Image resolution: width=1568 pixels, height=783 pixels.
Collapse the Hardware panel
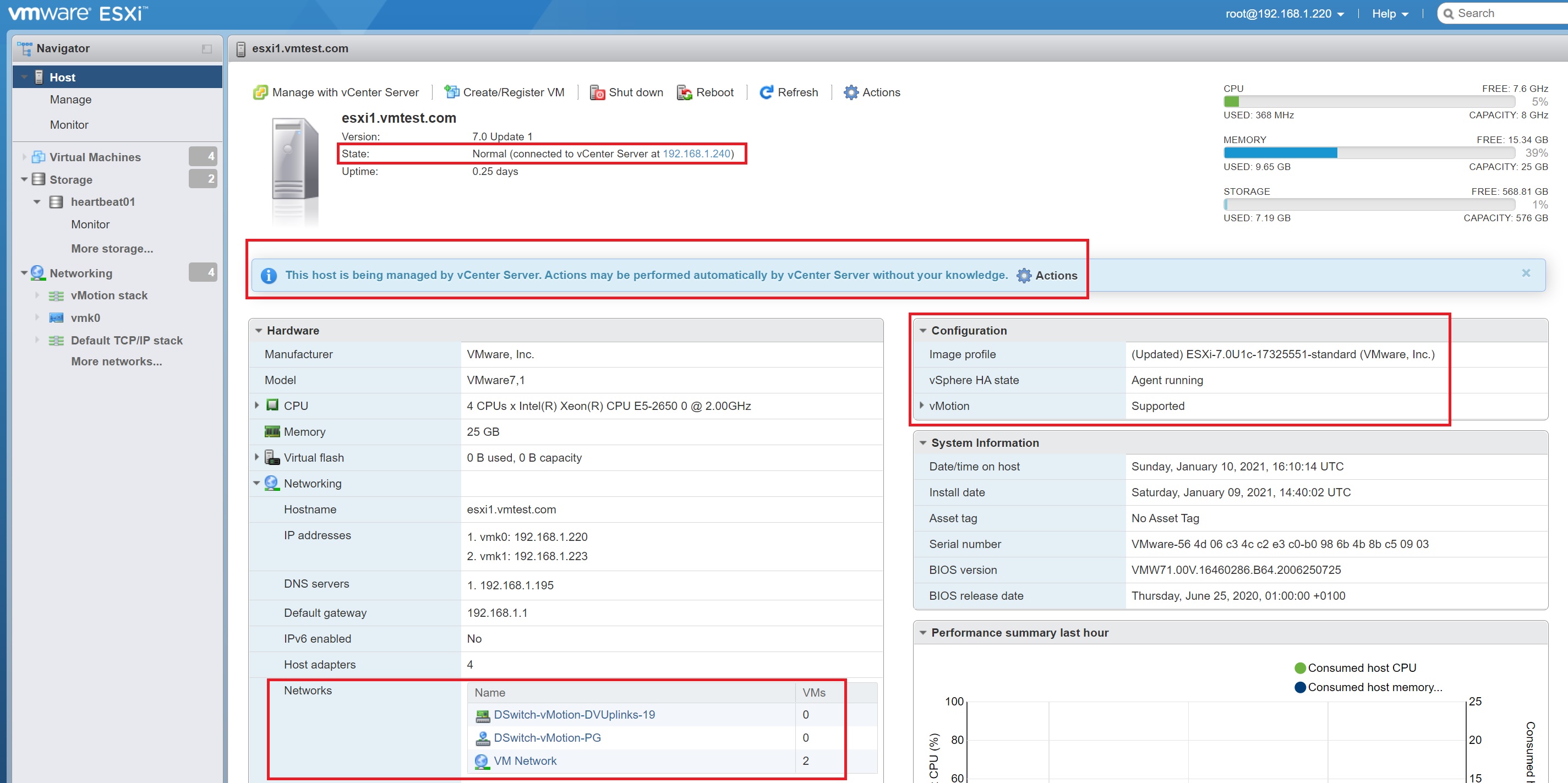[259, 330]
